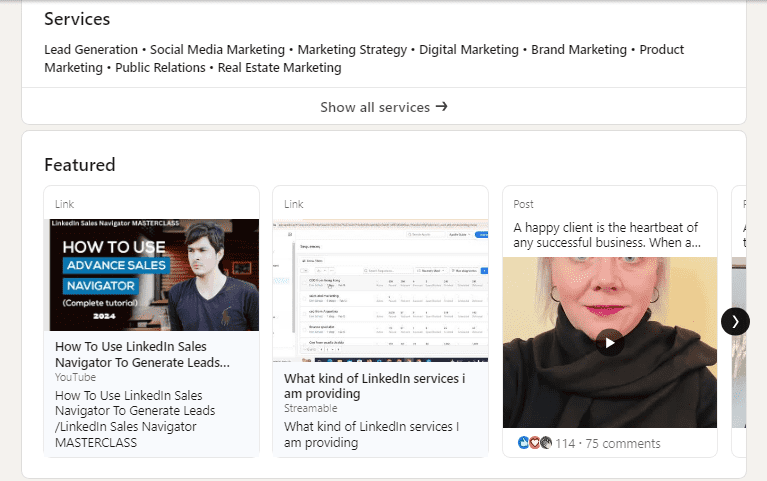Image resolution: width=767 pixels, height=481 pixels.
Task: Click the Marketing Strategy service text
Action: pyautogui.click(x=352, y=49)
